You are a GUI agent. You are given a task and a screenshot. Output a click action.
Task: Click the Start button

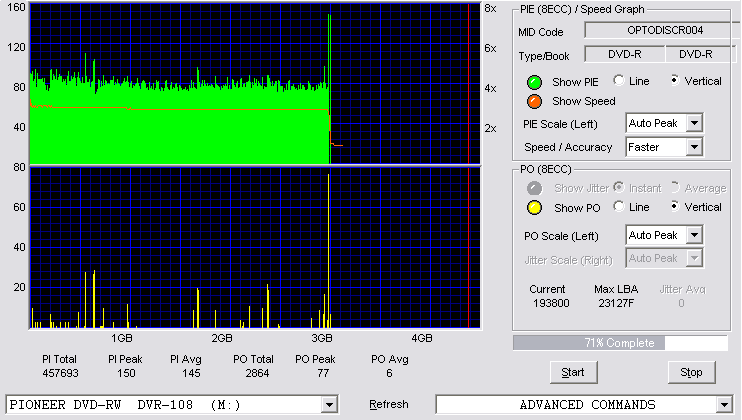[574, 373]
